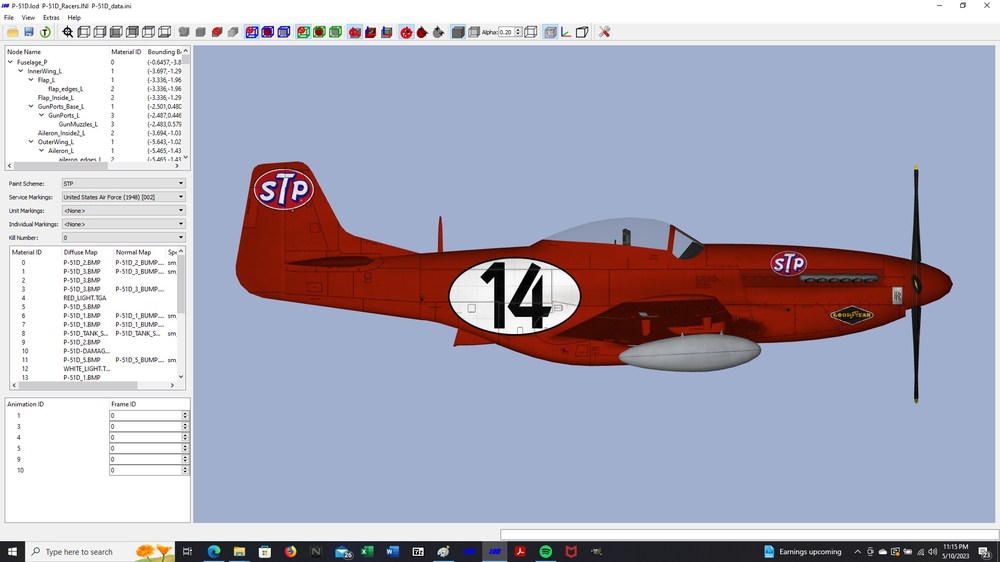1000x562 pixels.
Task: Click the Alpha spinner arrows
Action: pyautogui.click(x=518, y=32)
